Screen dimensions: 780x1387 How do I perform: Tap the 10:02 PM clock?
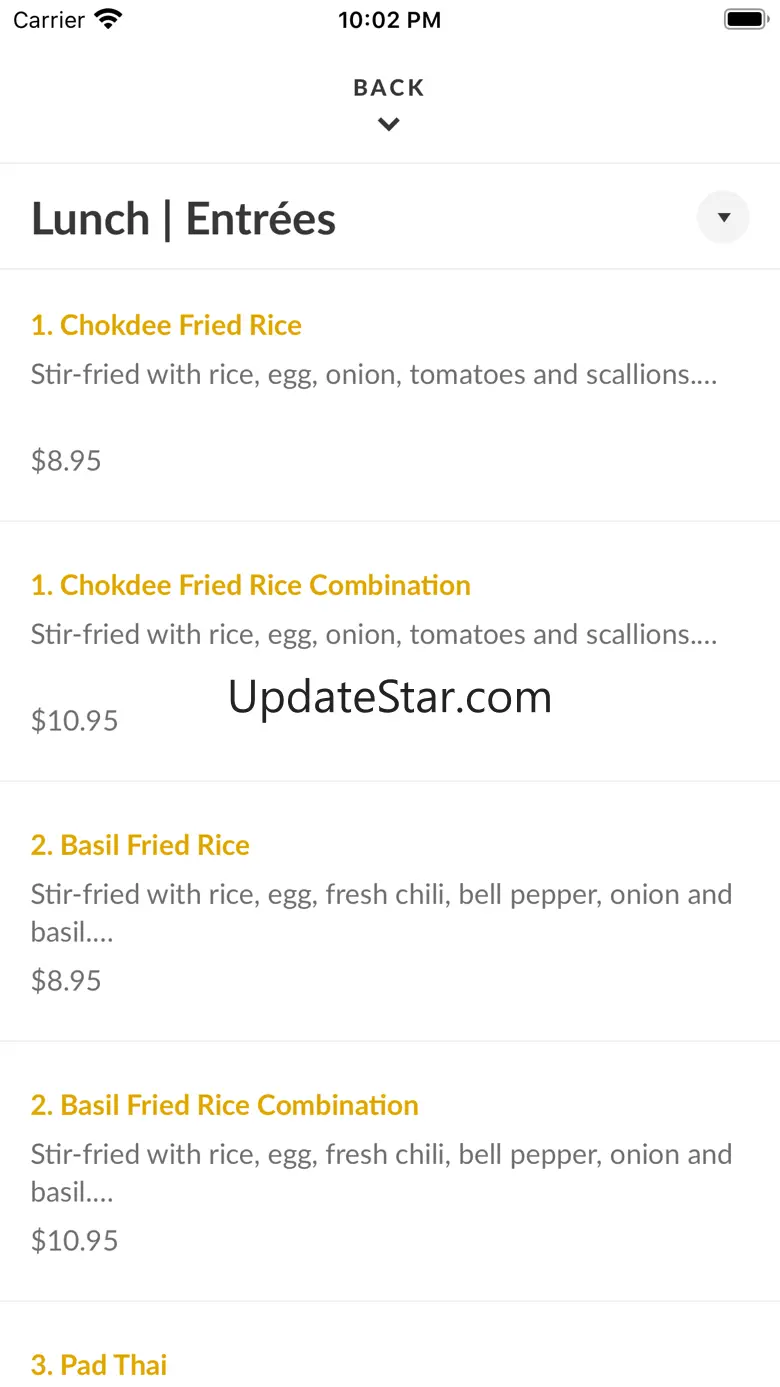point(389,20)
